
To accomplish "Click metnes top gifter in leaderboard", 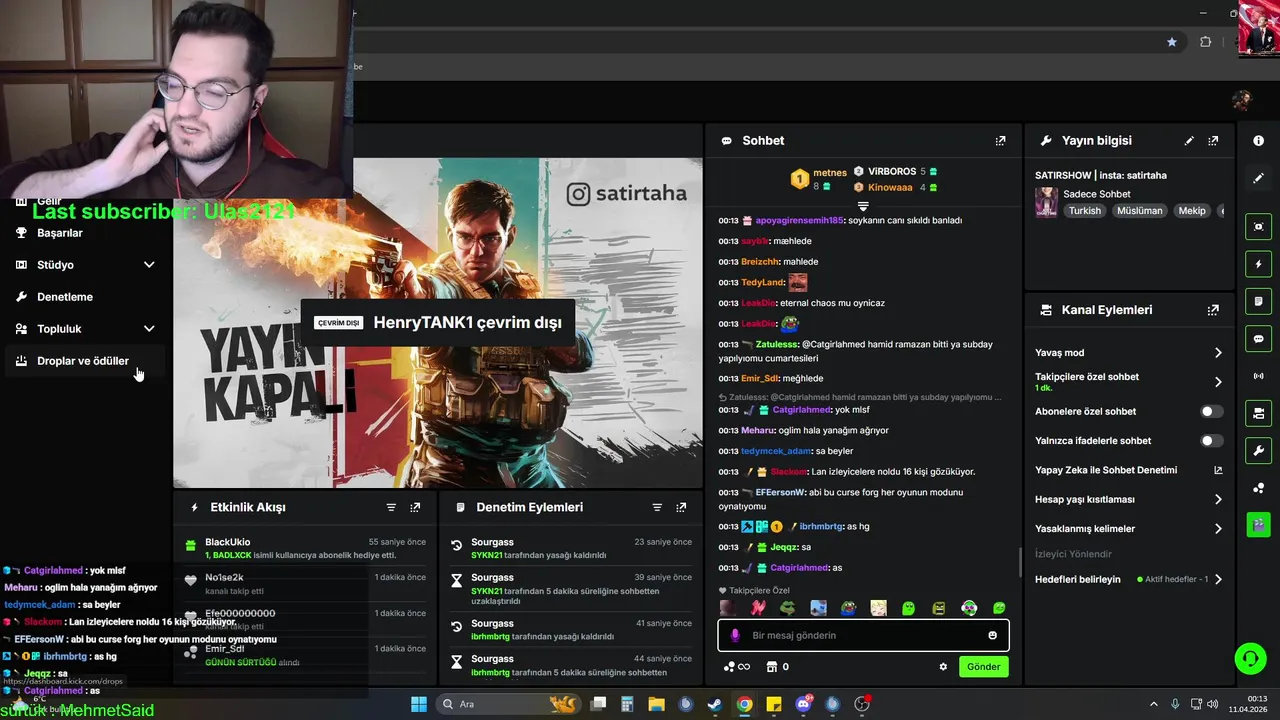I will pos(819,179).
